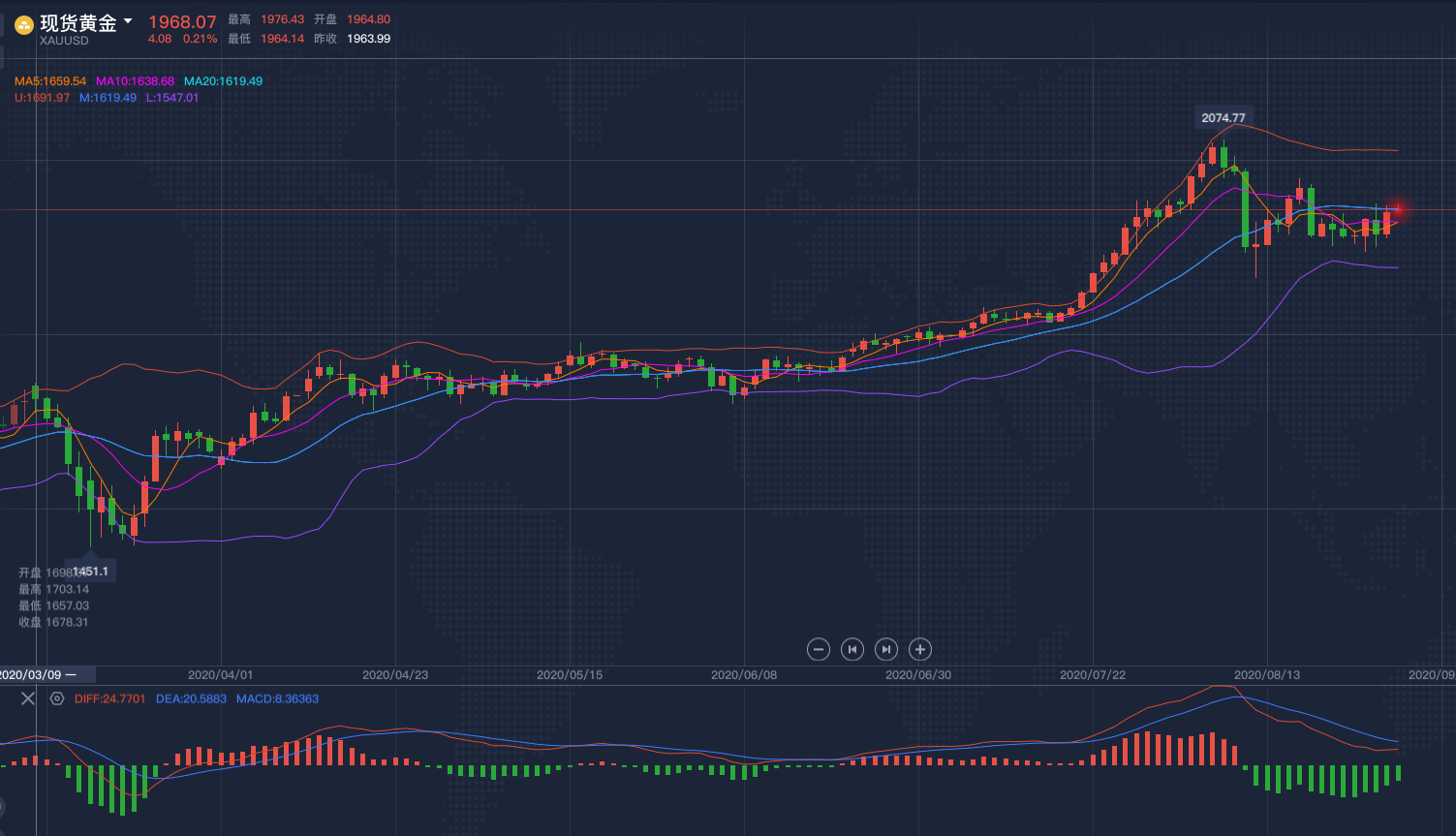Click the 2020/06/30 date axis label
The height and width of the screenshot is (836, 1456).
[x=918, y=675]
